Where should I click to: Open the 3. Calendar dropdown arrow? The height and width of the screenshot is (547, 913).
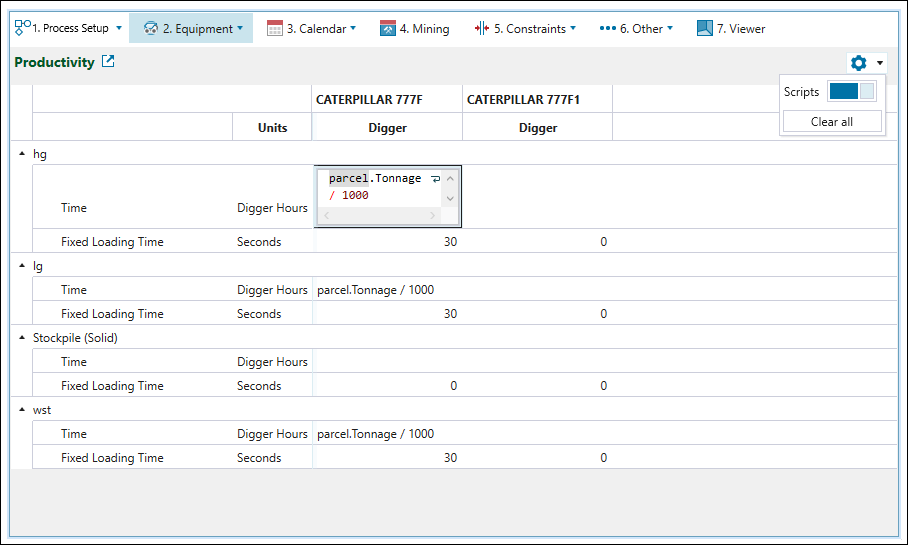click(353, 28)
